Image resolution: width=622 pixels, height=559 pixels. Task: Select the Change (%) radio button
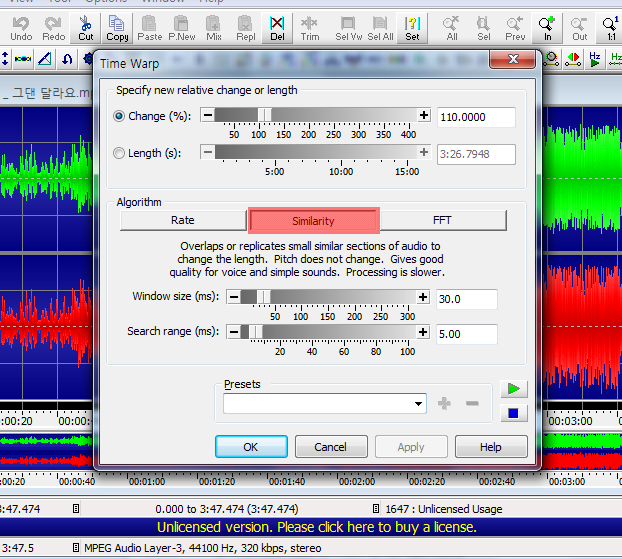pos(120,117)
